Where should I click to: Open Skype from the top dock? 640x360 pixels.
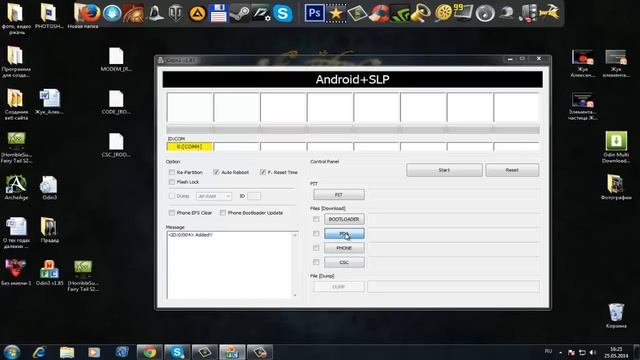[282, 13]
